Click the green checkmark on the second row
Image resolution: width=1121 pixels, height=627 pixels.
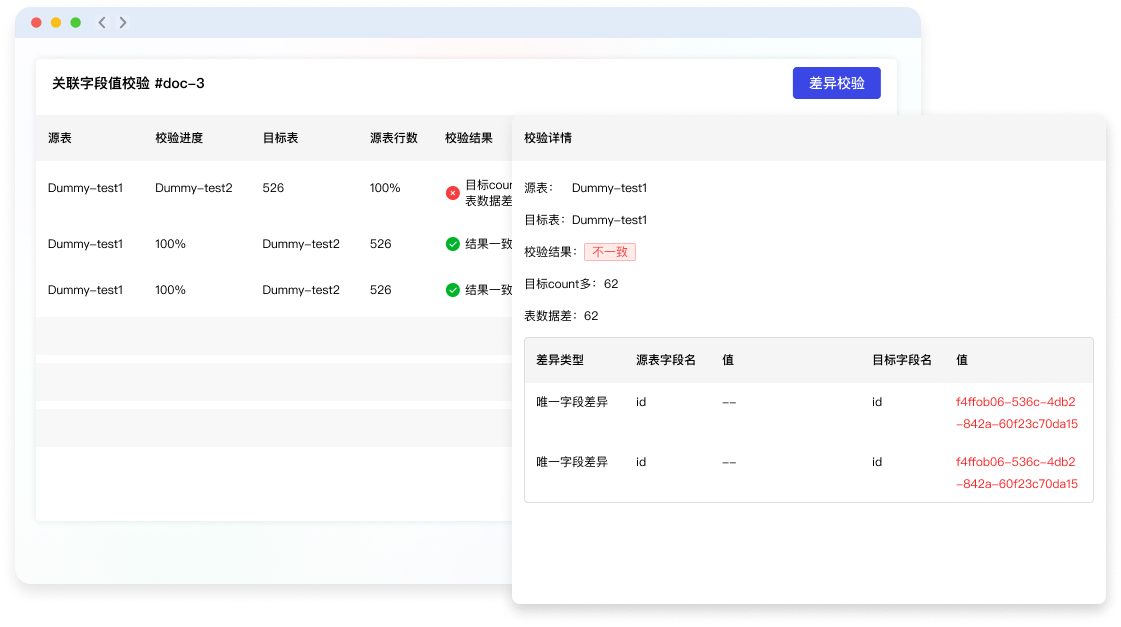[452, 243]
